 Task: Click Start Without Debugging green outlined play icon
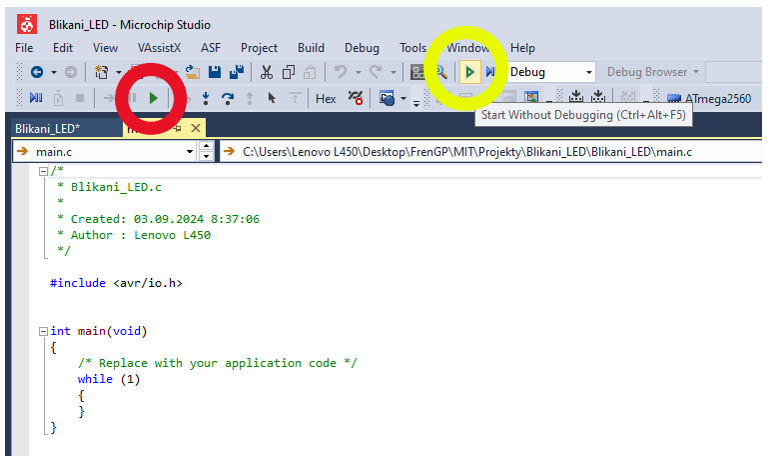(x=469, y=72)
